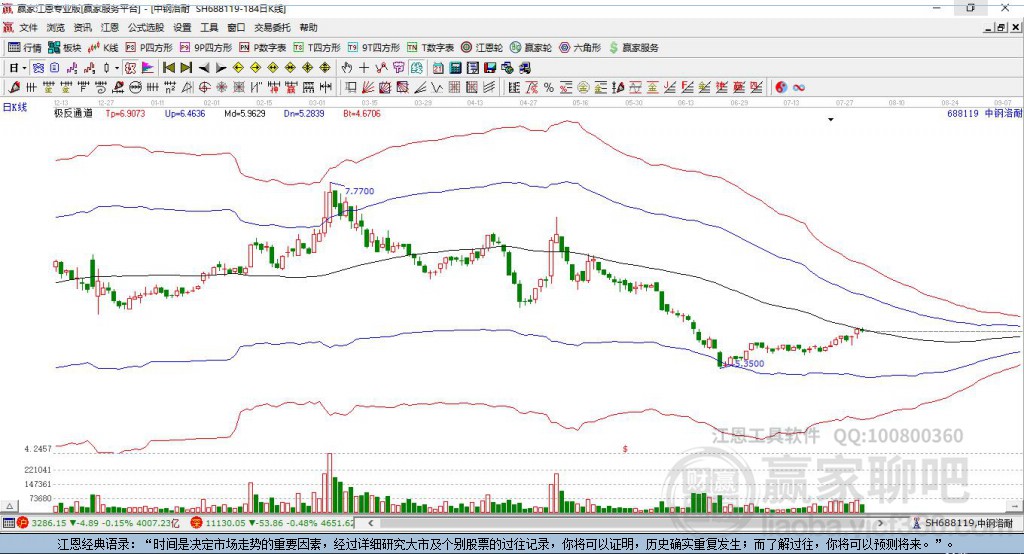Launch the 江恩轮 Gann wheel
Image resolution: width=1024 pixels, height=554 pixels.
click(x=482, y=48)
